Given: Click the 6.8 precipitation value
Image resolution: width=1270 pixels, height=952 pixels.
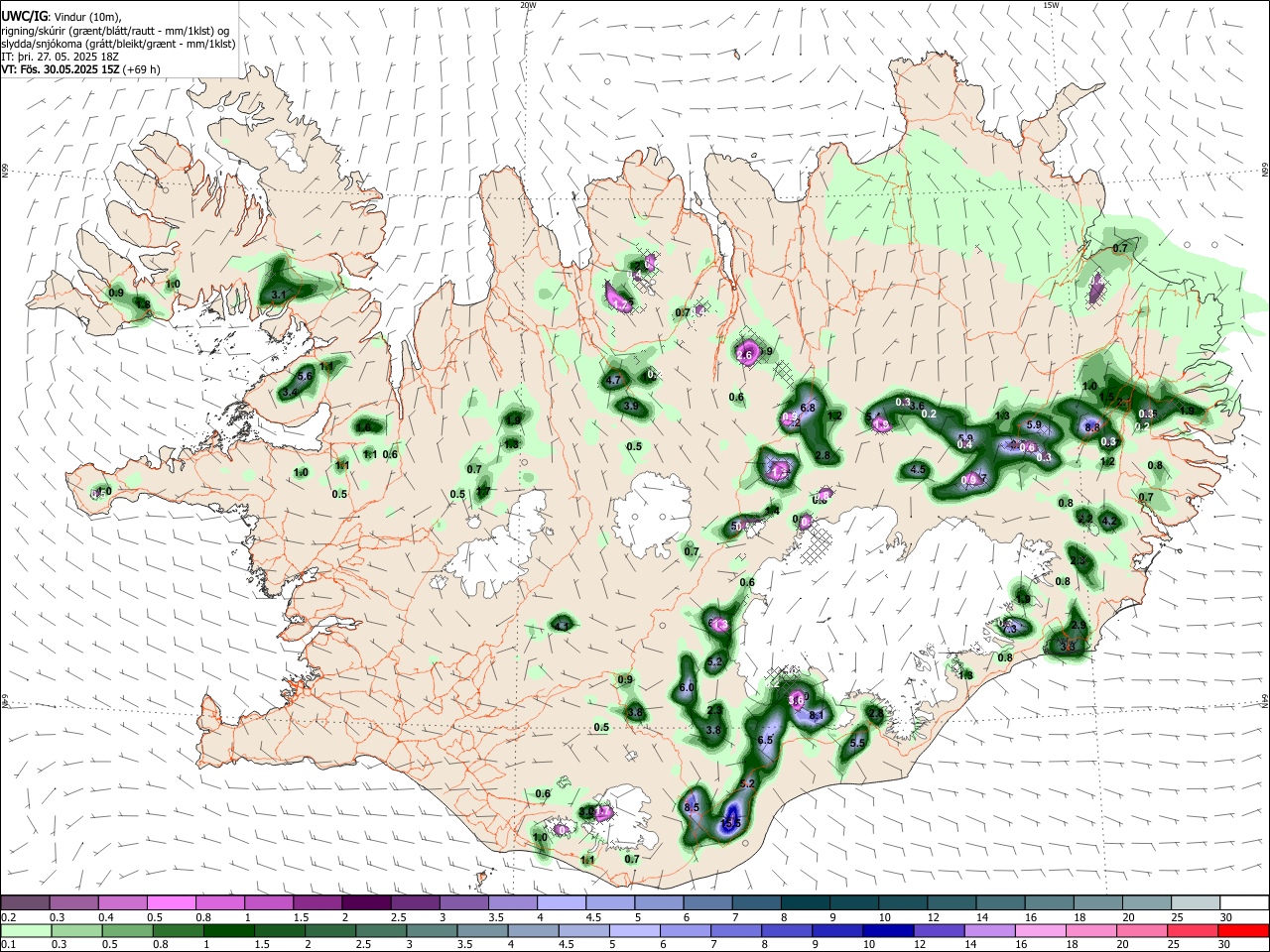Looking at the screenshot, I should coord(808,408).
